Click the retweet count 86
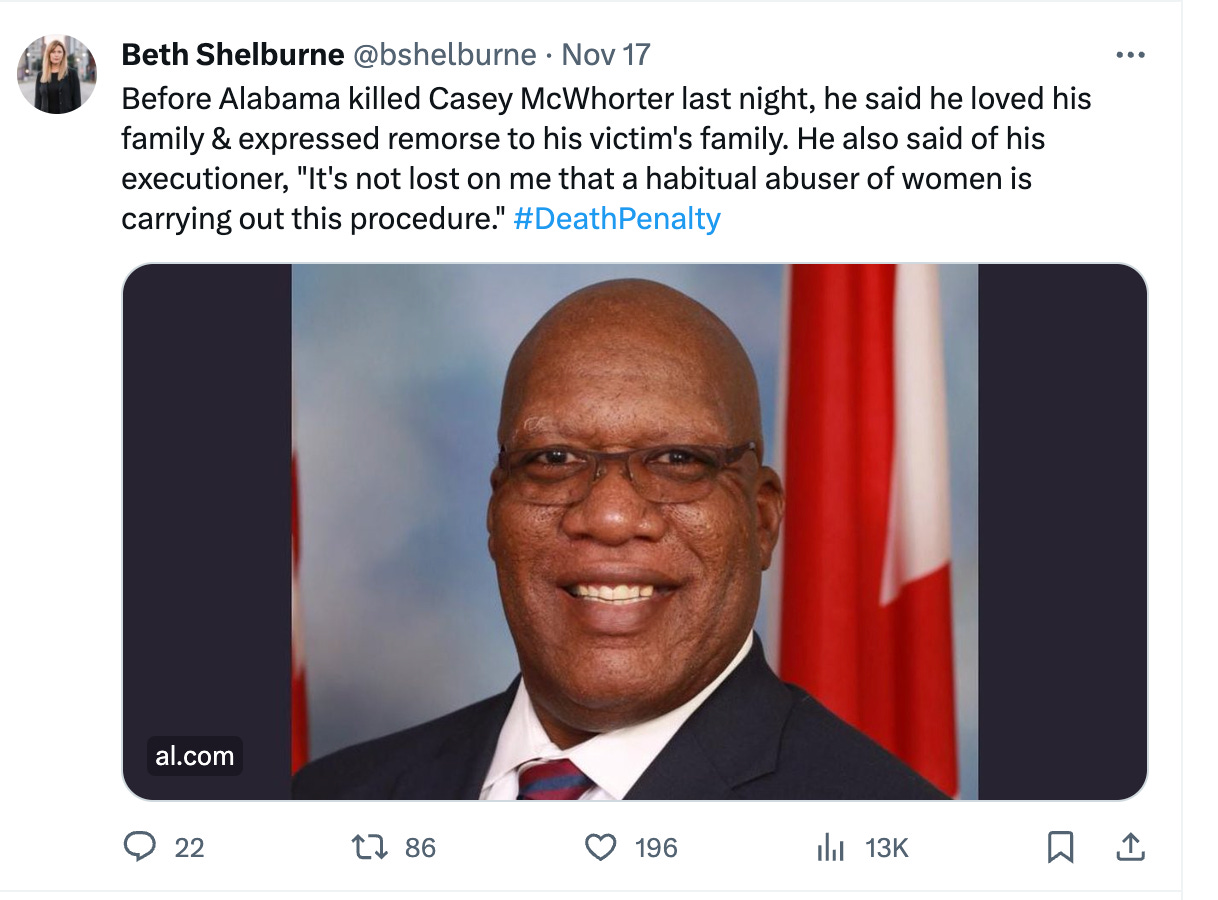1218x900 pixels. coord(414,847)
